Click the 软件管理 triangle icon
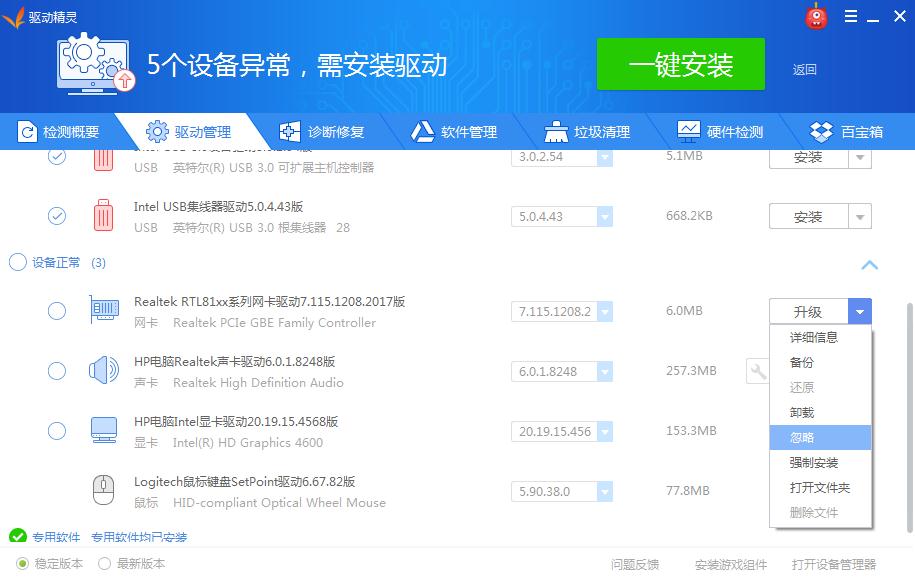Screen dimensions: 915x580 tap(422, 132)
